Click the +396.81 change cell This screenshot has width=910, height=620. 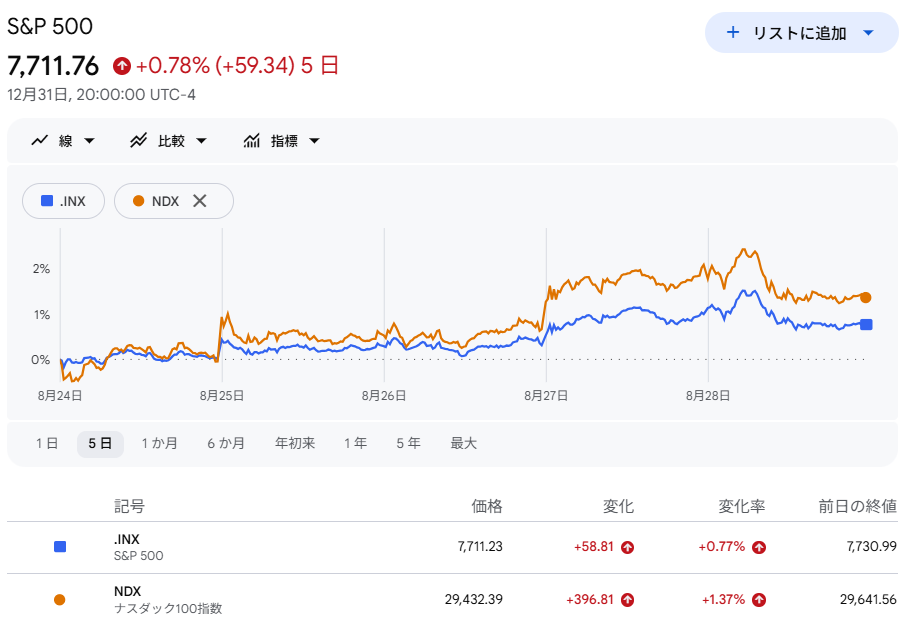pyautogui.click(x=590, y=600)
